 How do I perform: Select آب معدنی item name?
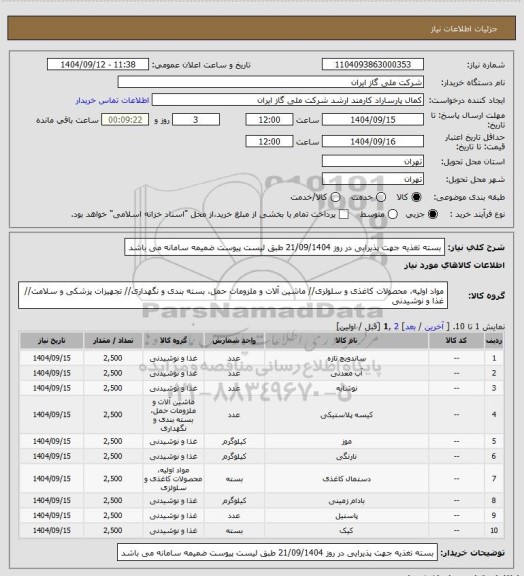[346, 373]
